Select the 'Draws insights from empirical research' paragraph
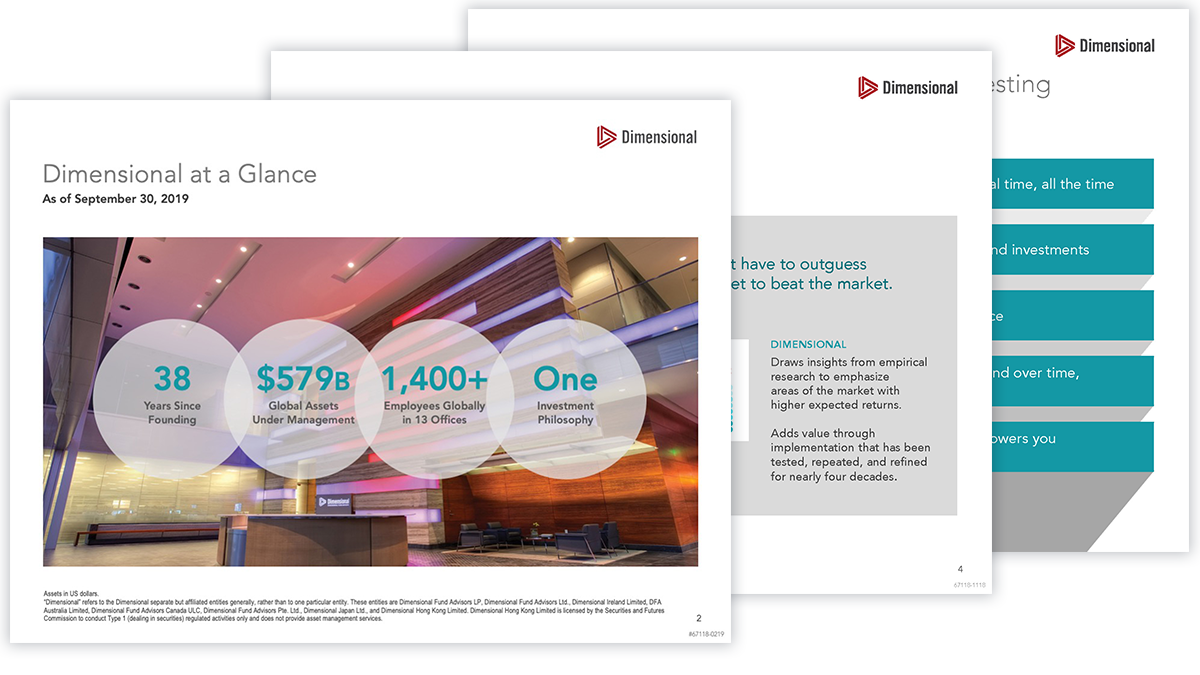The width and height of the screenshot is (1200, 675). [850, 383]
